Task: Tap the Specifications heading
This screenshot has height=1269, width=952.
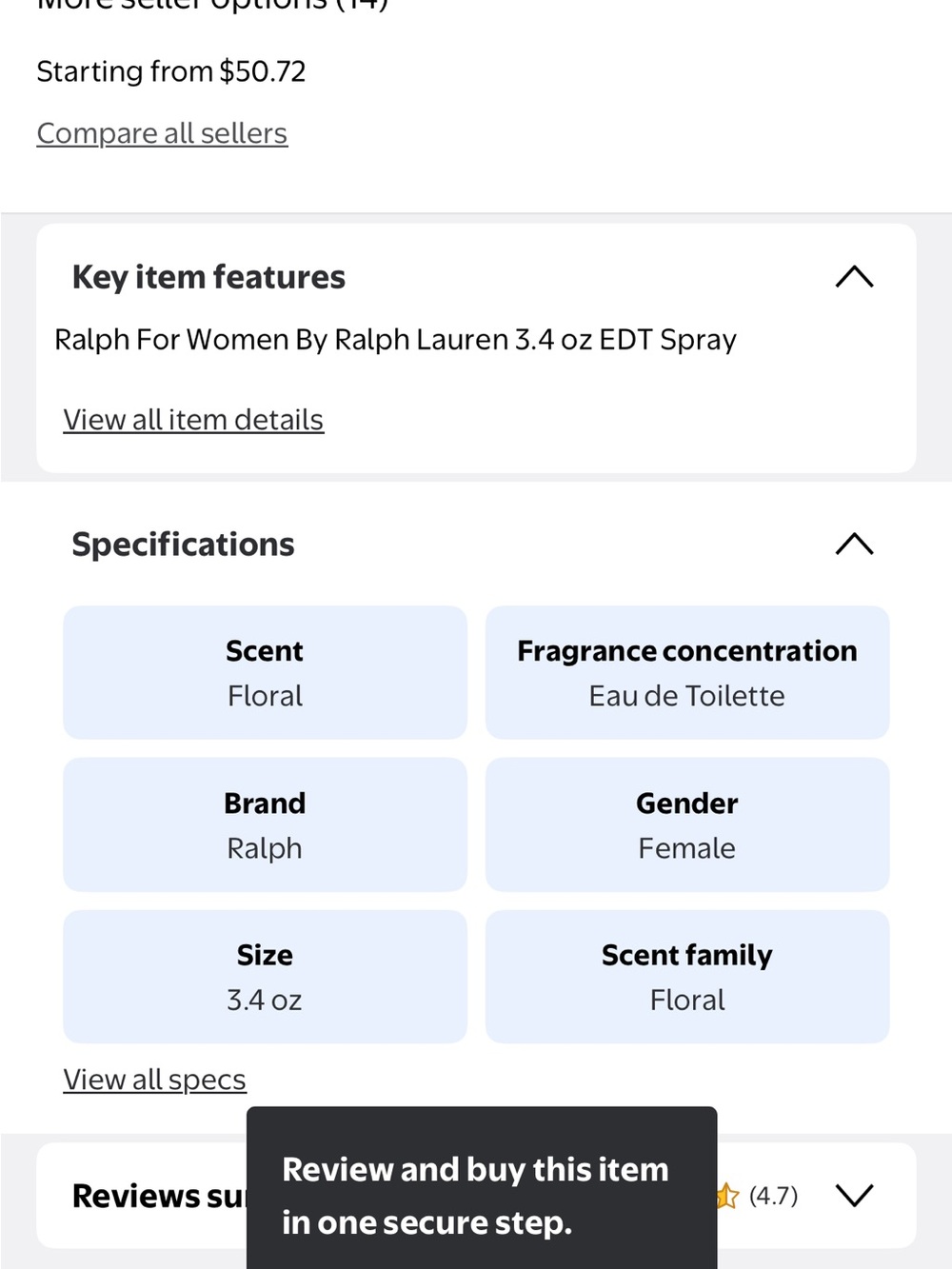Action: [x=183, y=545]
